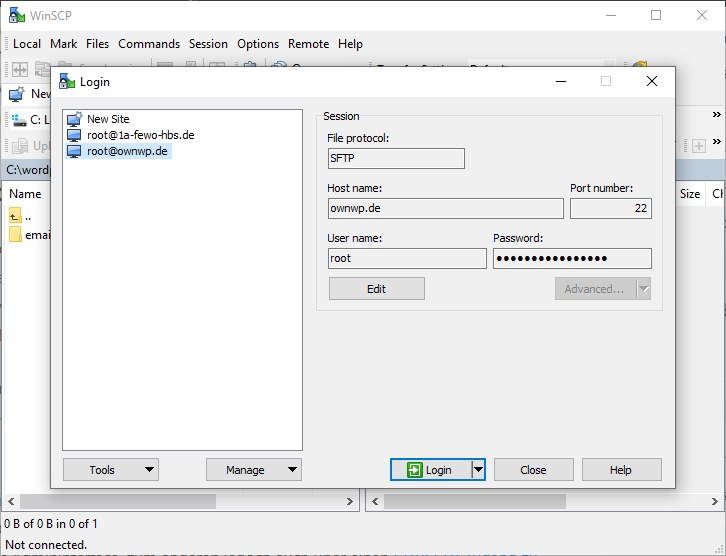Click the Port number field

tap(611, 208)
